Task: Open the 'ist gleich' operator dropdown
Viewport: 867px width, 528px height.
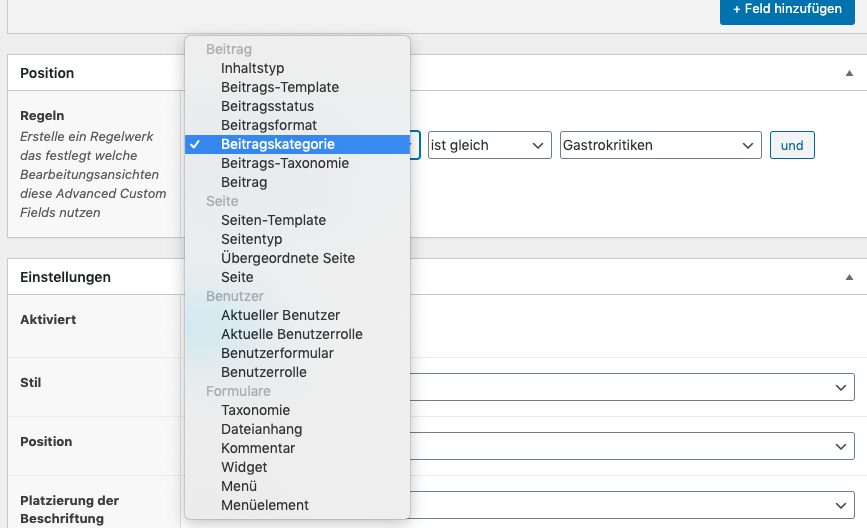Action: point(489,145)
